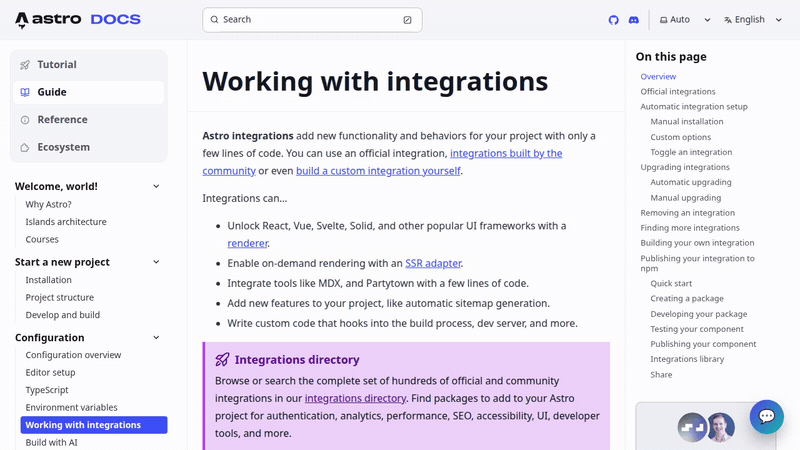The width and height of the screenshot is (800, 450).
Task: Open Environment variables page
Action: 71,407
